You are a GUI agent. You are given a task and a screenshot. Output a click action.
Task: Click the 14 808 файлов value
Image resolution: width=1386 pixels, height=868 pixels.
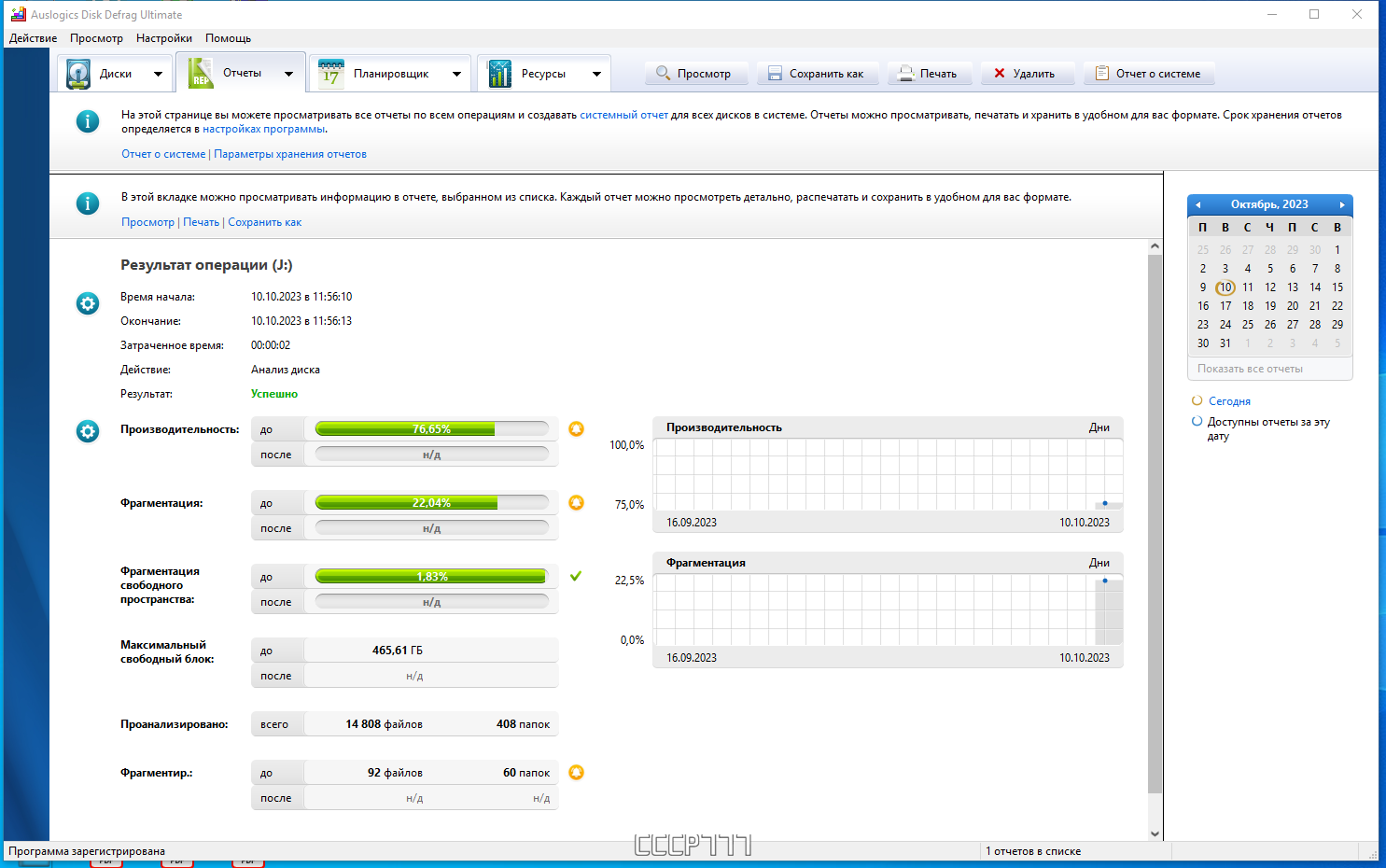[384, 724]
